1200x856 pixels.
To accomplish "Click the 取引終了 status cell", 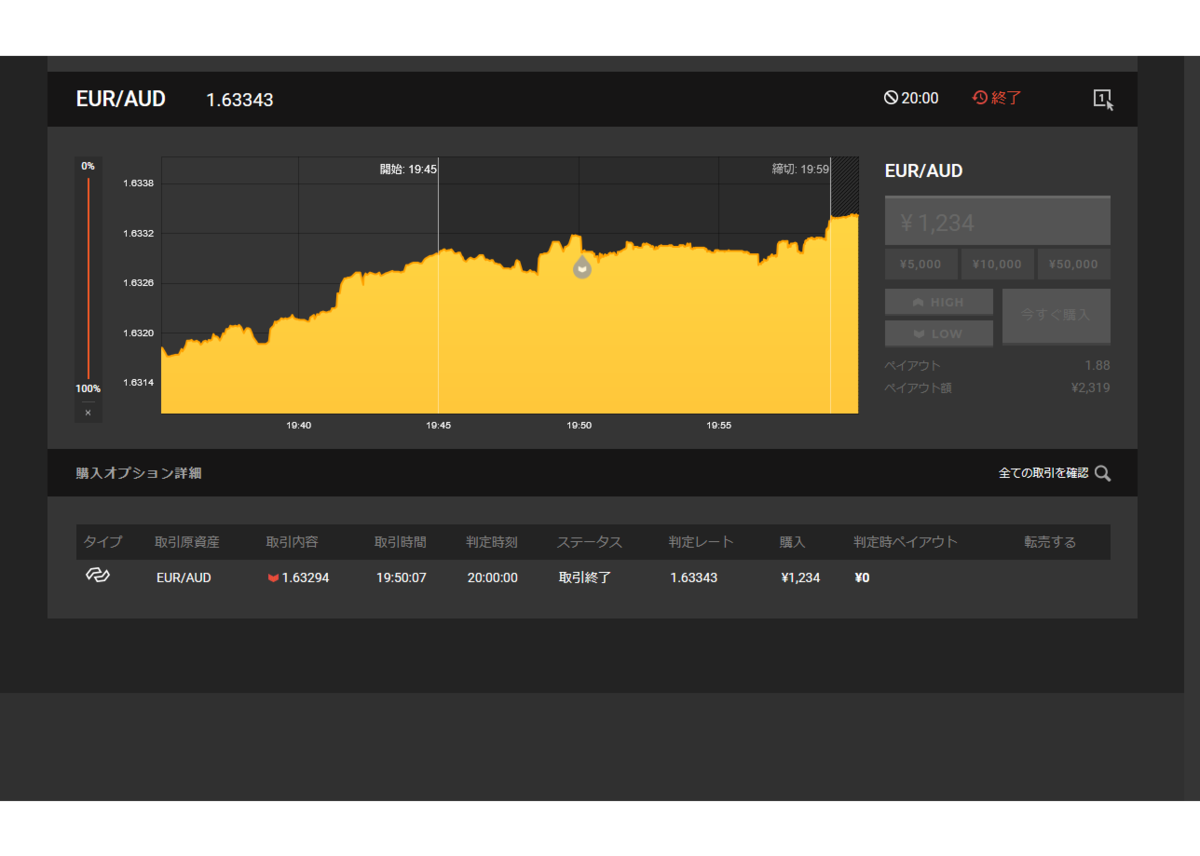I will click(585, 578).
